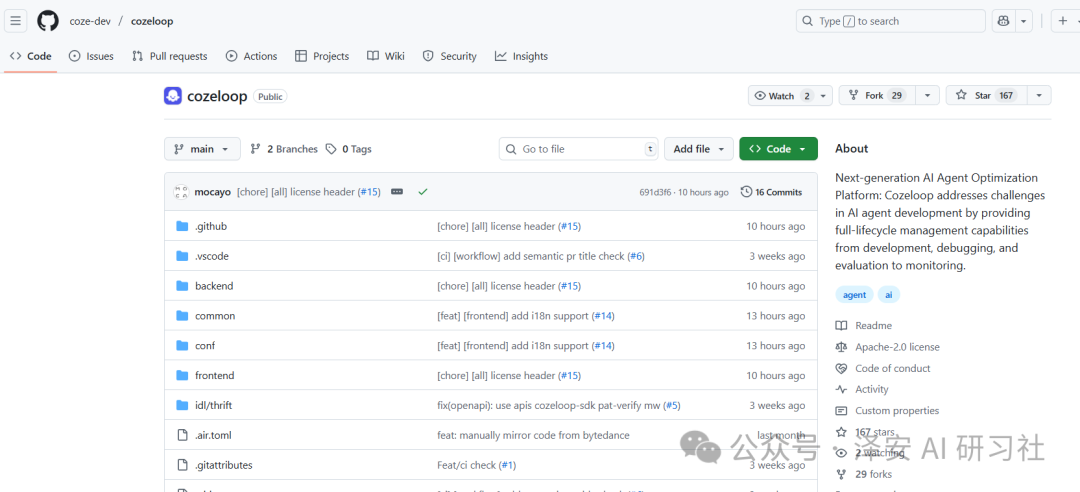Open the .air.toml file
This screenshot has width=1080, height=492.
coord(214,435)
